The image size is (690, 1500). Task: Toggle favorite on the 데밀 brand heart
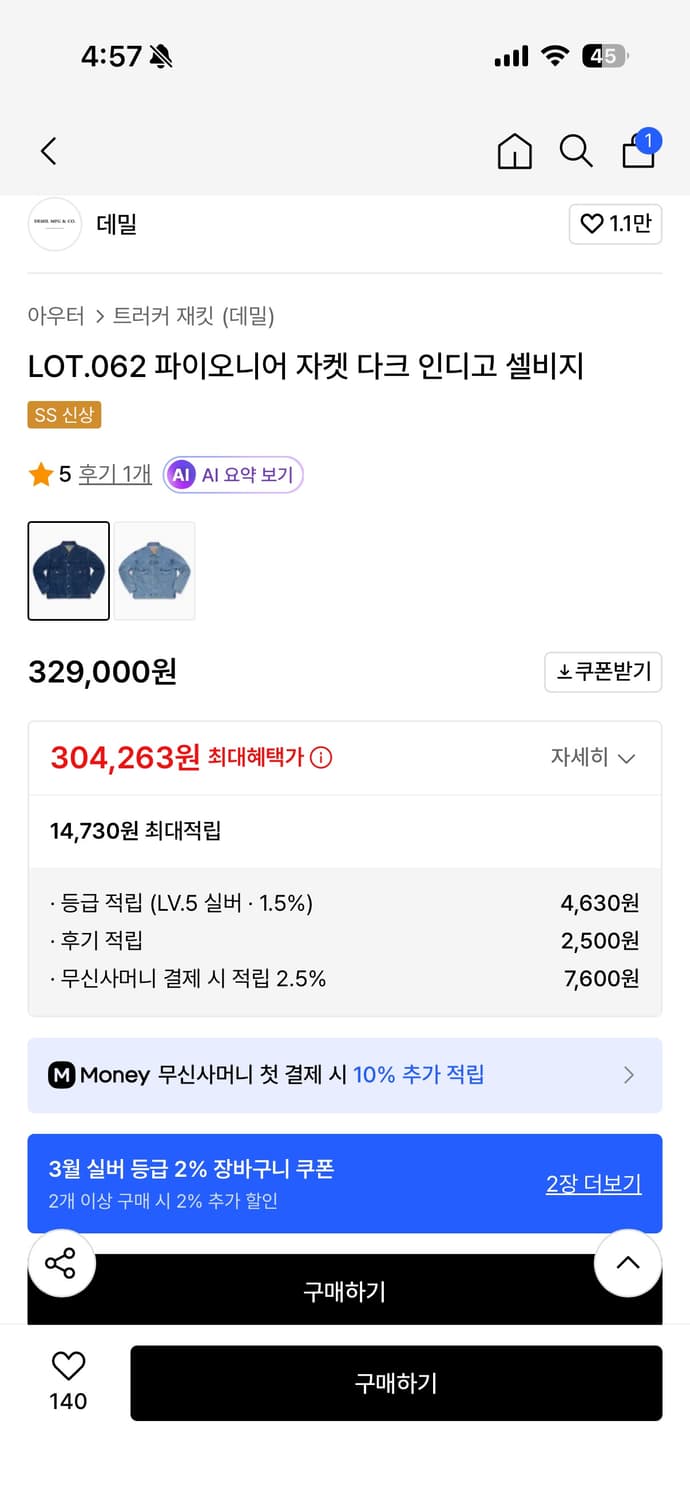click(x=614, y=224)
